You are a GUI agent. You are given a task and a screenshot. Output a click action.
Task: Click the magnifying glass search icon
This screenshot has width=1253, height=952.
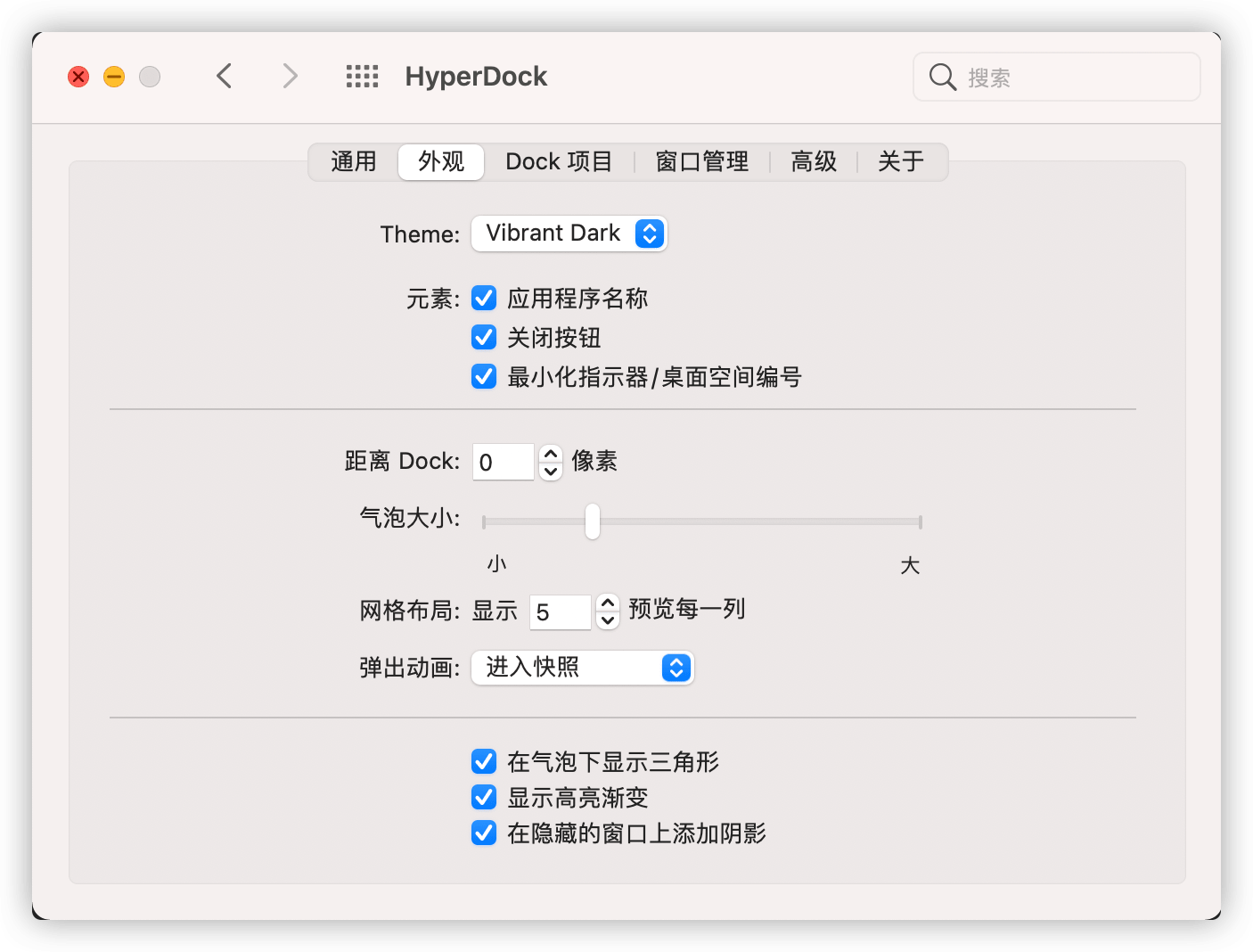click(942, 77)
